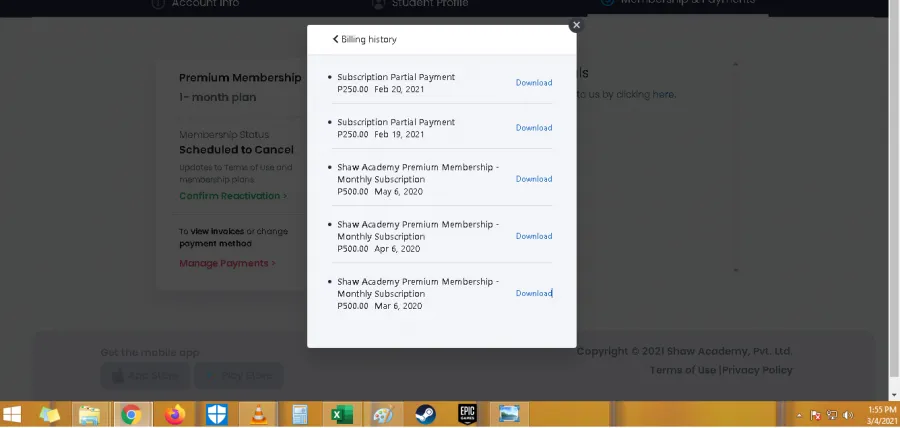
Task: Close the billing history dialog
Action: [576, 25]
